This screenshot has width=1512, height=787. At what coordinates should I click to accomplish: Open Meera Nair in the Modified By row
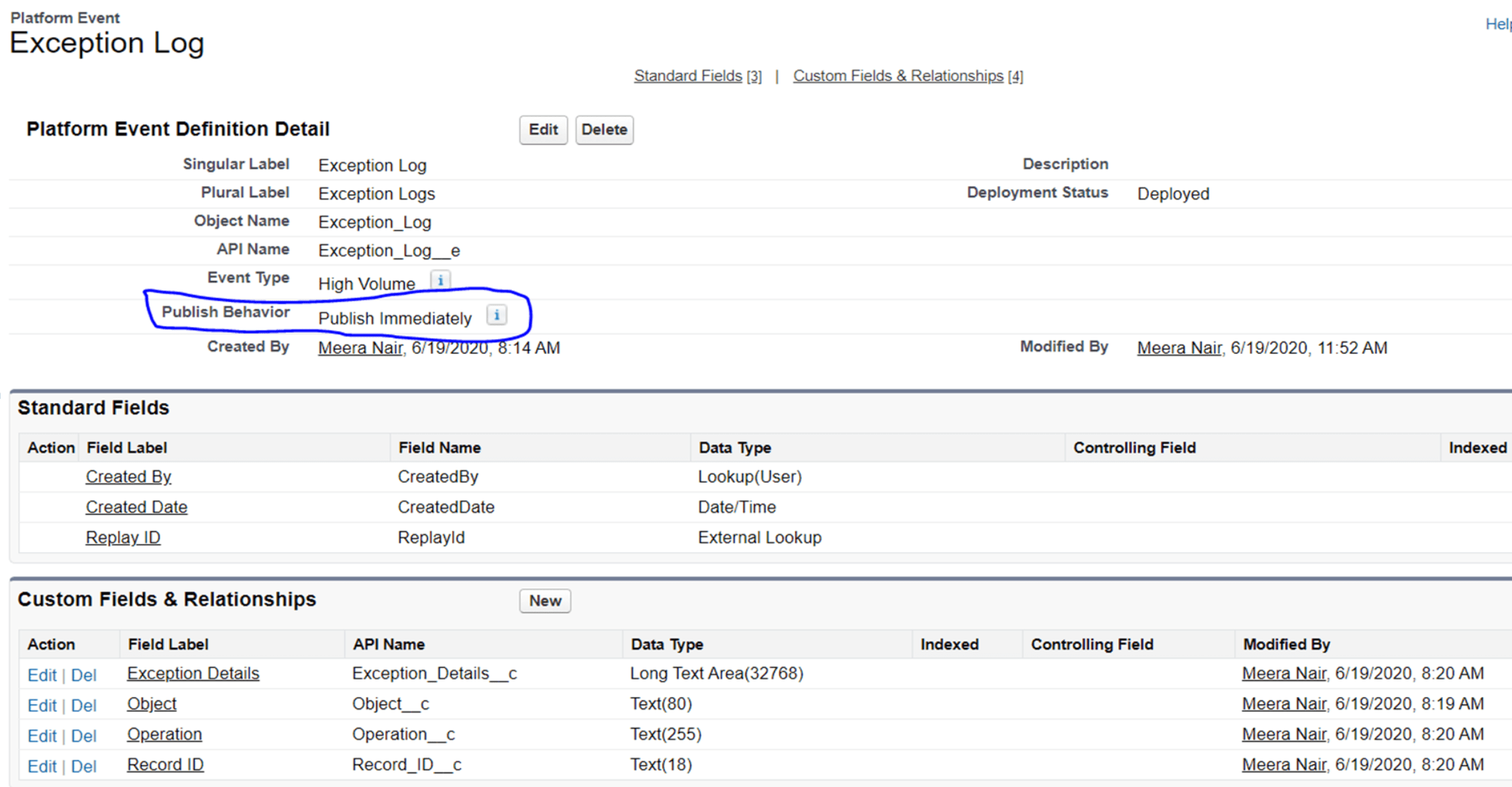(1179, 348)
